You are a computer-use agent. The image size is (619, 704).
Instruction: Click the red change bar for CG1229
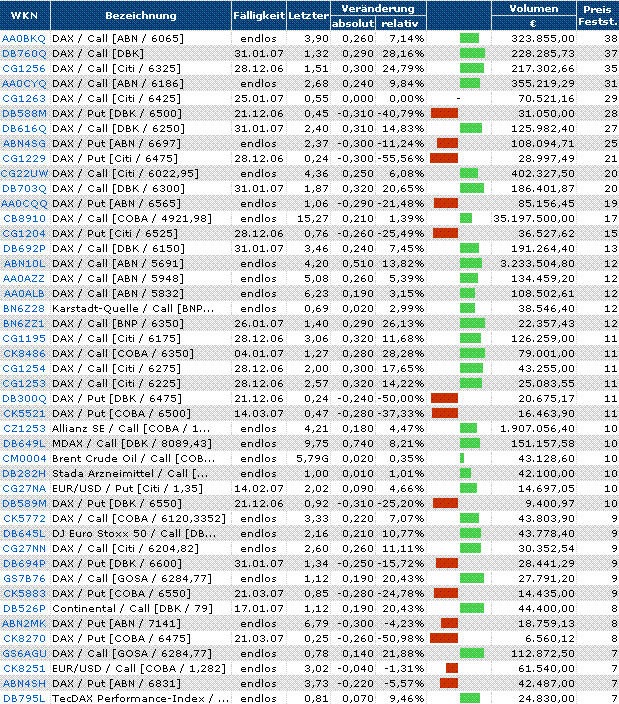[444, 158]
